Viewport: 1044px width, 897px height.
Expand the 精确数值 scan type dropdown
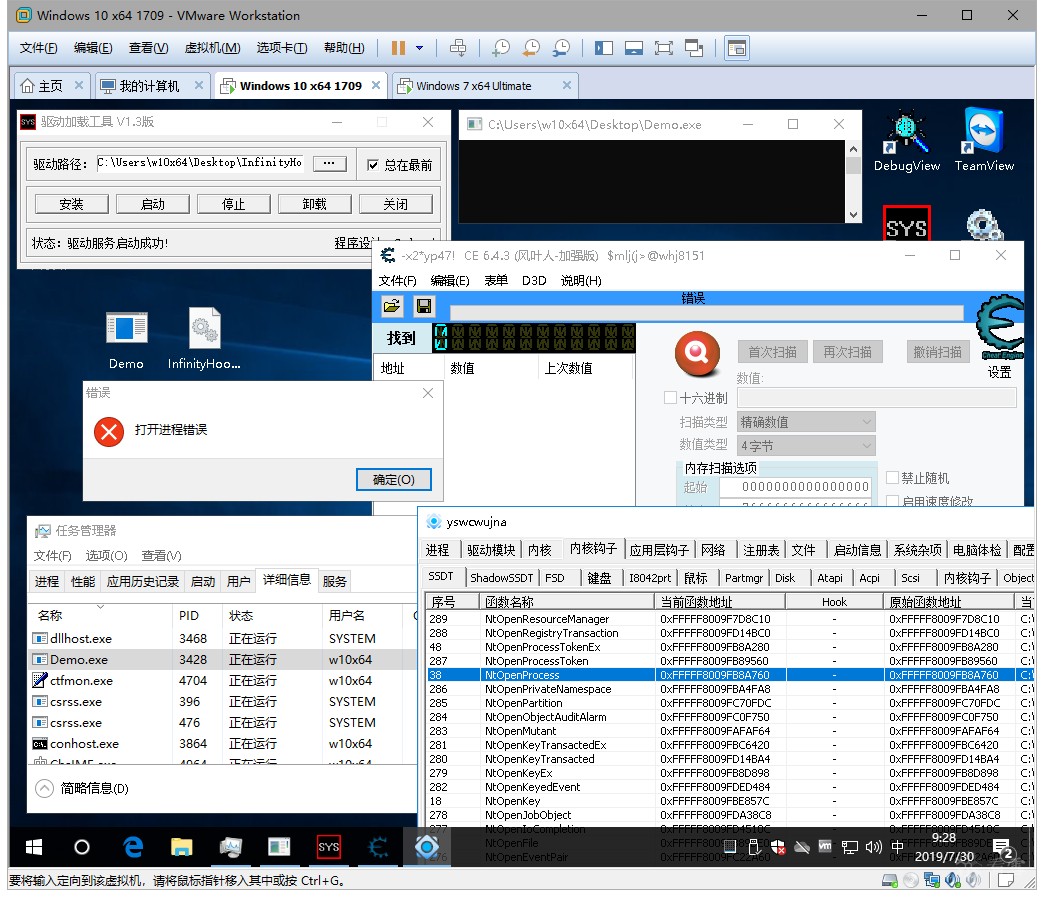click(806, 422)
